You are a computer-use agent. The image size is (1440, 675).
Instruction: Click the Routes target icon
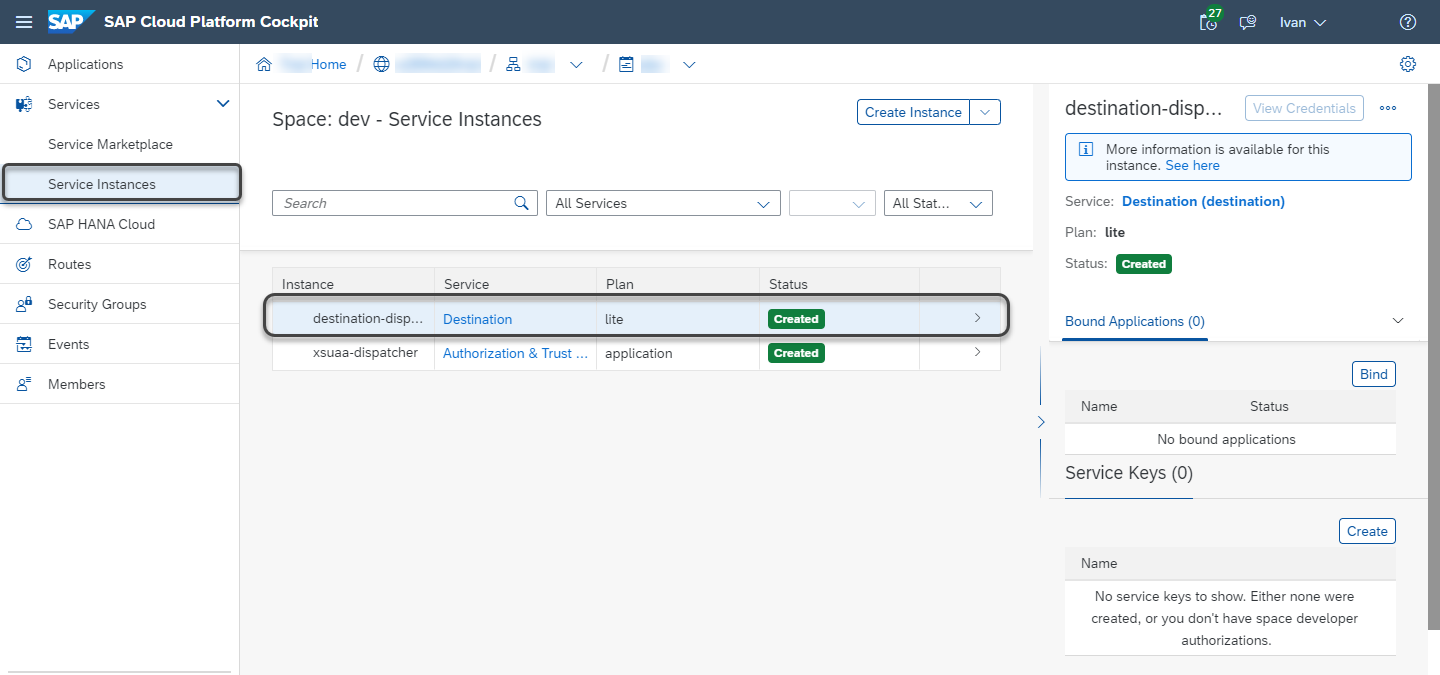click(24, 264)
